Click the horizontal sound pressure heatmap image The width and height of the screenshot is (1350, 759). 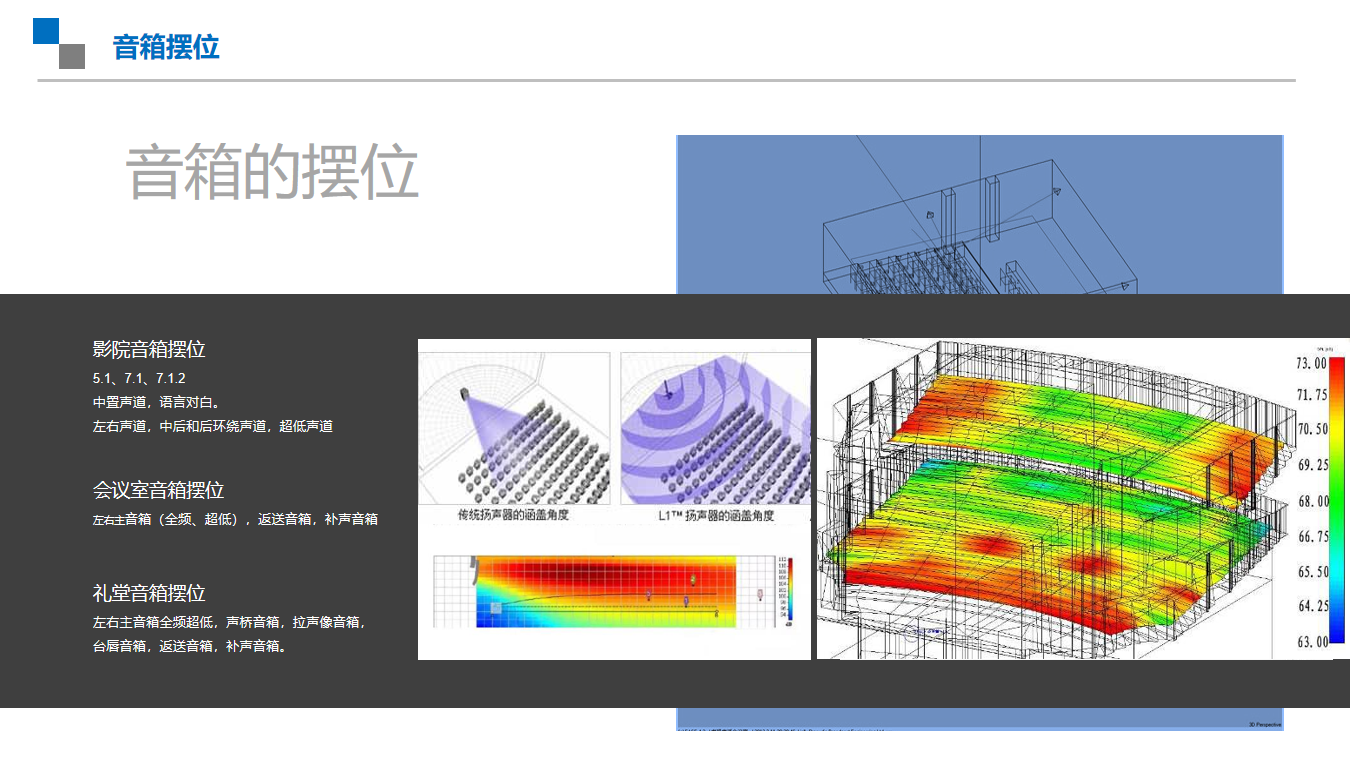click(x=614, y=591)
